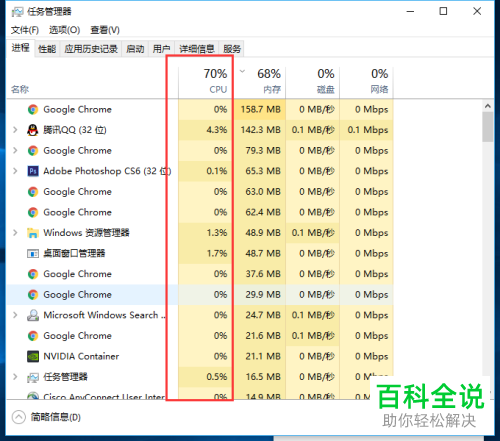Click the Chrome icon on the 79.3 MB row
The width and height of the screenshot is (500, 441).
tap(33, 151)
